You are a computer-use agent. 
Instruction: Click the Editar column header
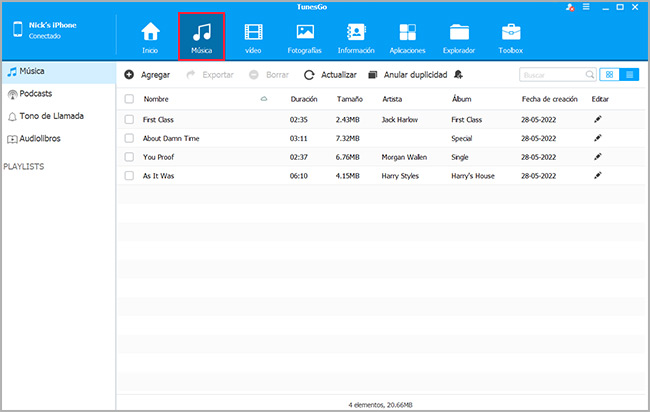pyautogui.click(x=600, y=99)
